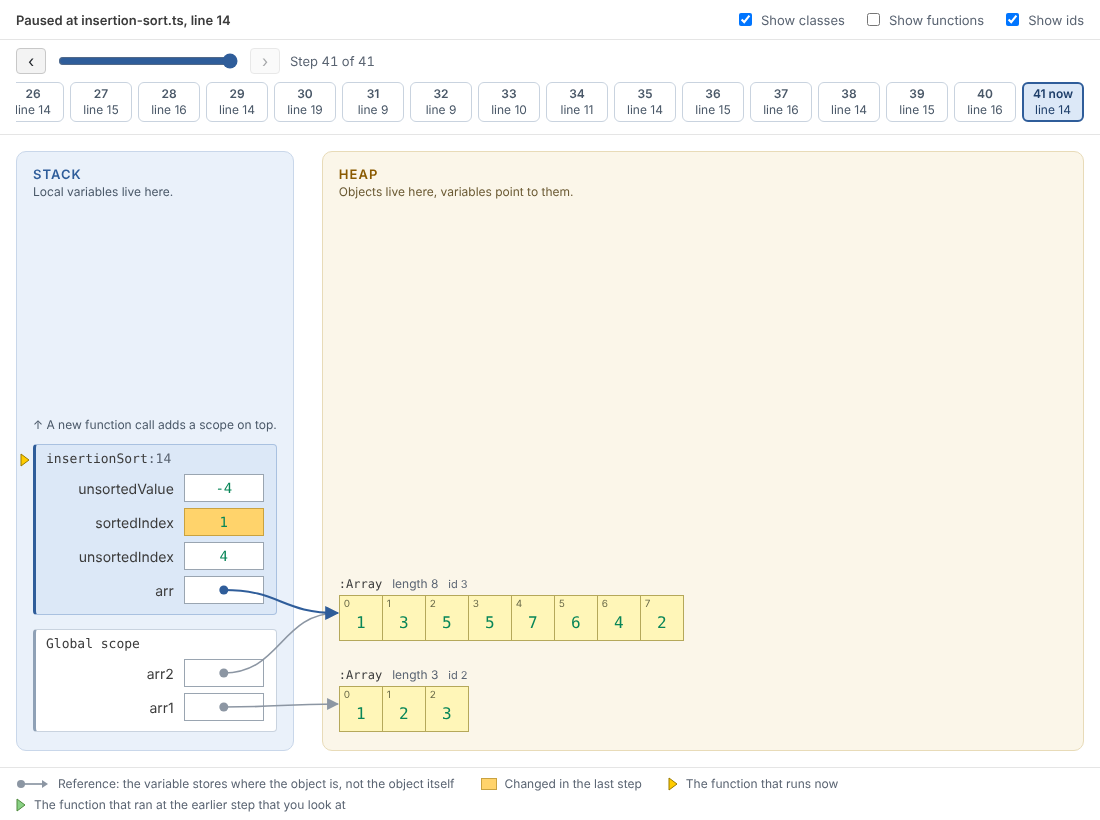
Task: Click the arr1 reference dot in Global scope
Action: (x=224, y=707)
